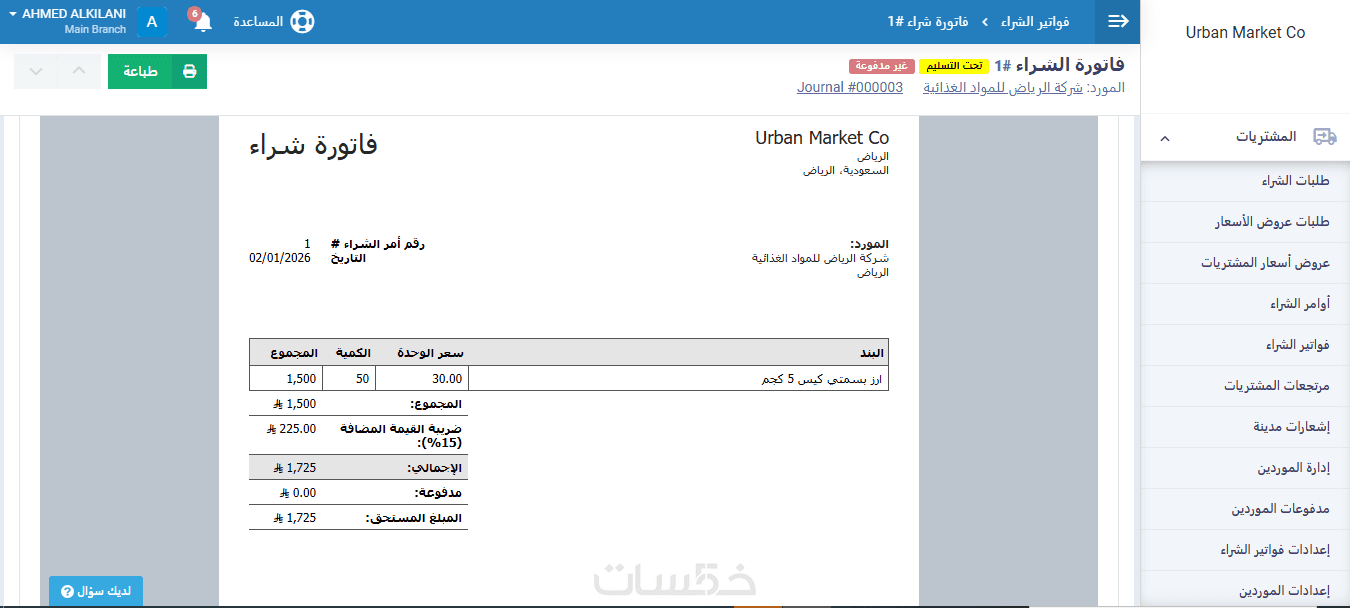Click the فاتورة شراء #1 breadcrumb text
This screenshot has width=1350, height=608.
pos(930,21)
